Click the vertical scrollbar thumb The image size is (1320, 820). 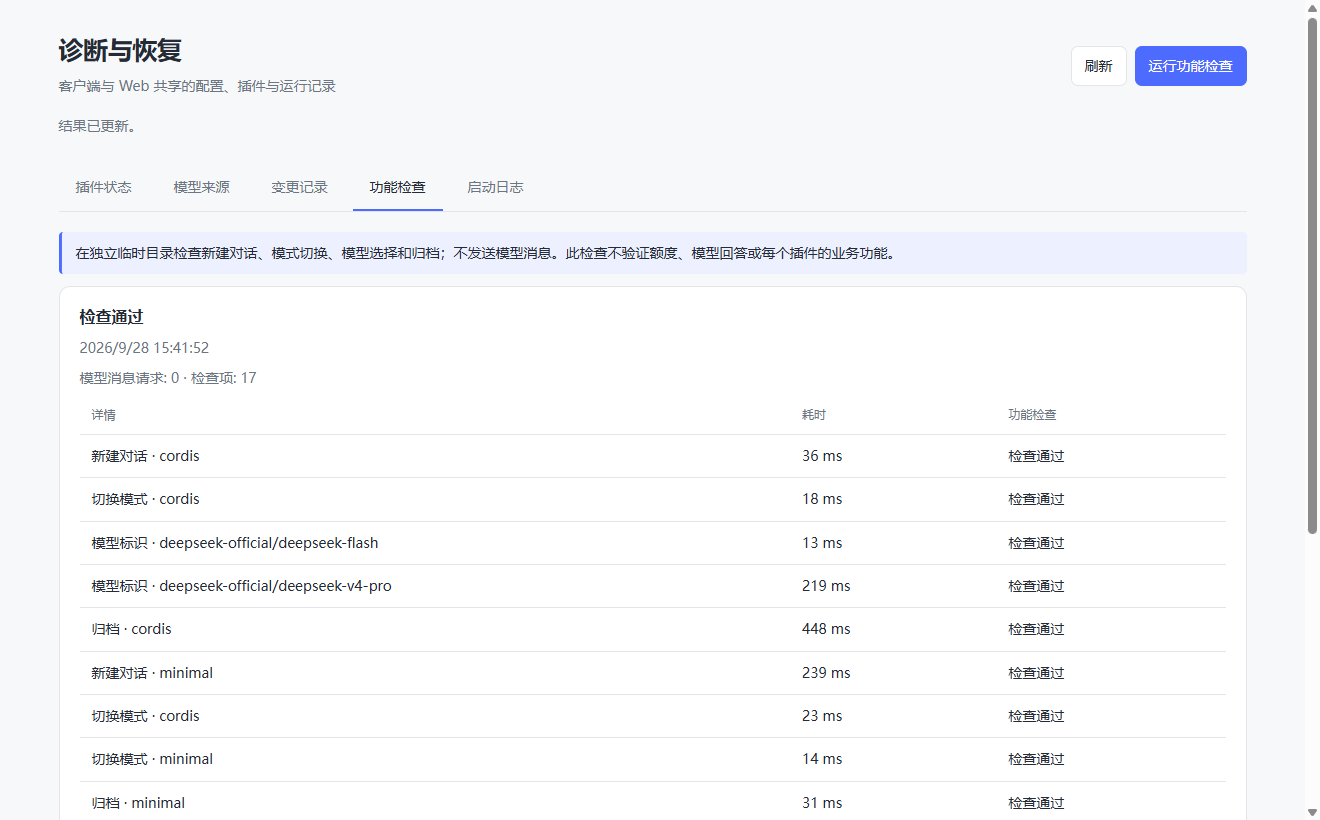pos(1312,275)
